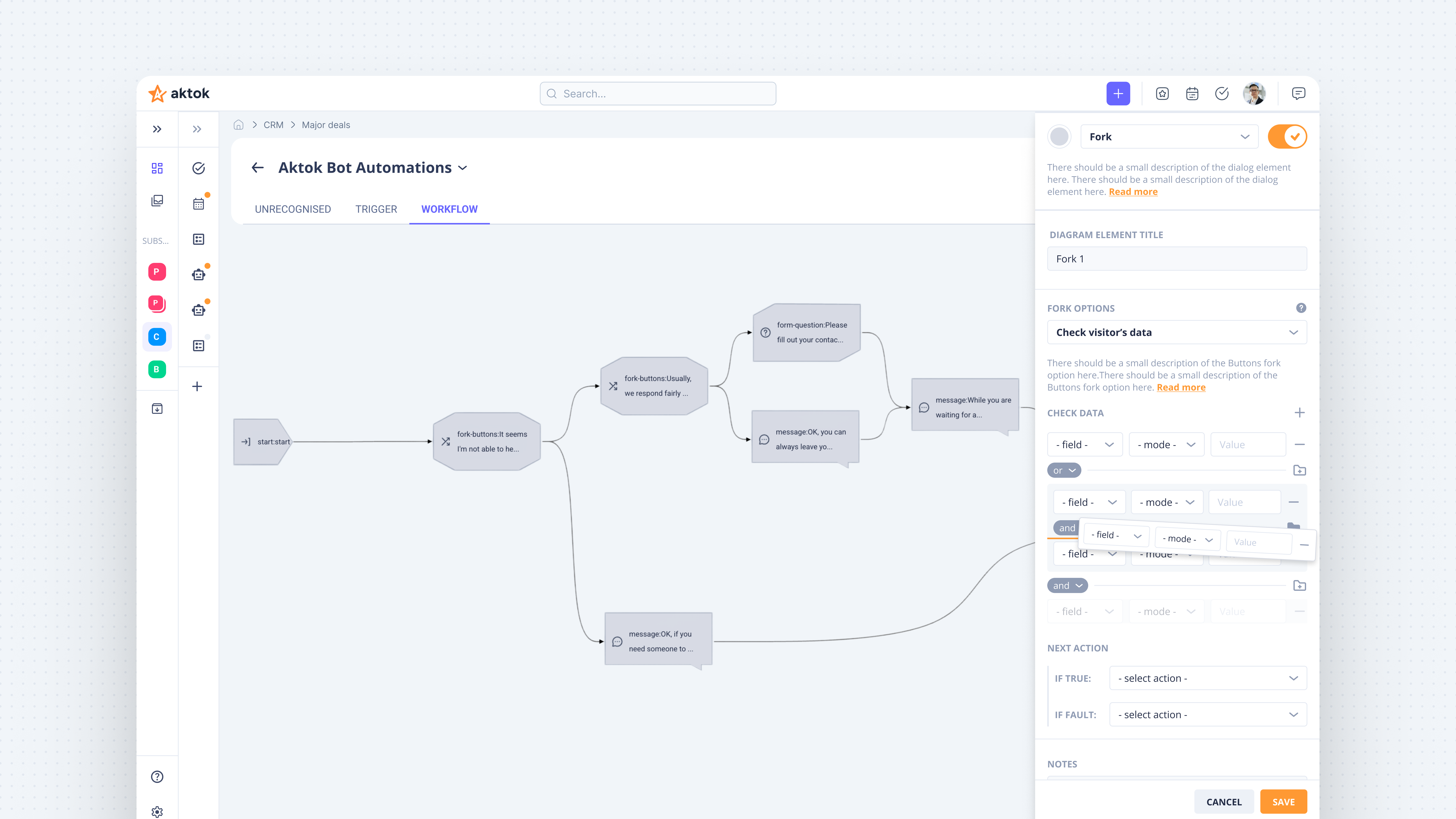Open the tasks checkmark icon in the sidebar
1456x819 pixels.
[x=198, y=168]
